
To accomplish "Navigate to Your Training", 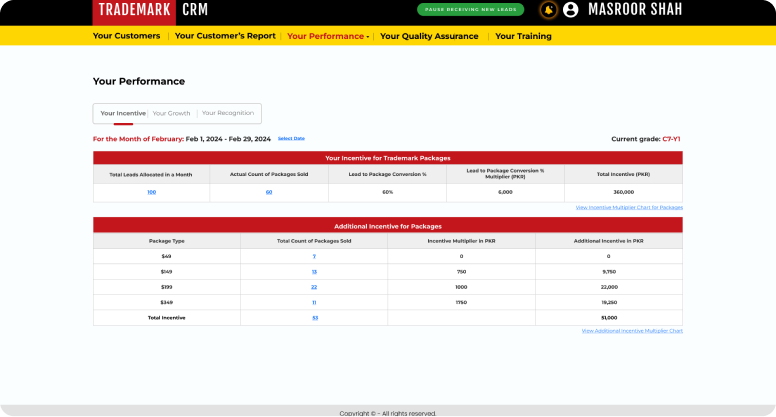I will [x=523, y=36].
